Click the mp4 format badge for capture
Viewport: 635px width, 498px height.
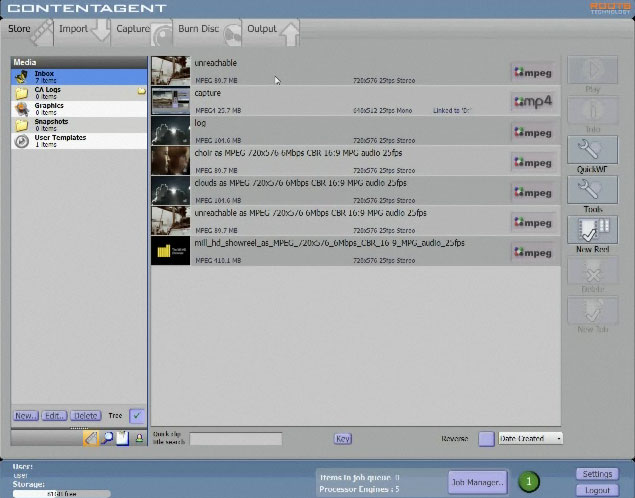pos(532,101)
